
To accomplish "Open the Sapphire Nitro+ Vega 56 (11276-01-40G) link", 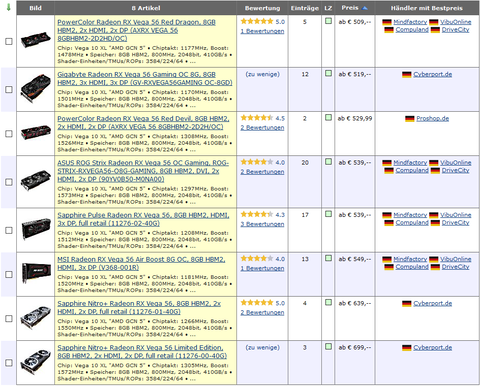I will [139, 308].
